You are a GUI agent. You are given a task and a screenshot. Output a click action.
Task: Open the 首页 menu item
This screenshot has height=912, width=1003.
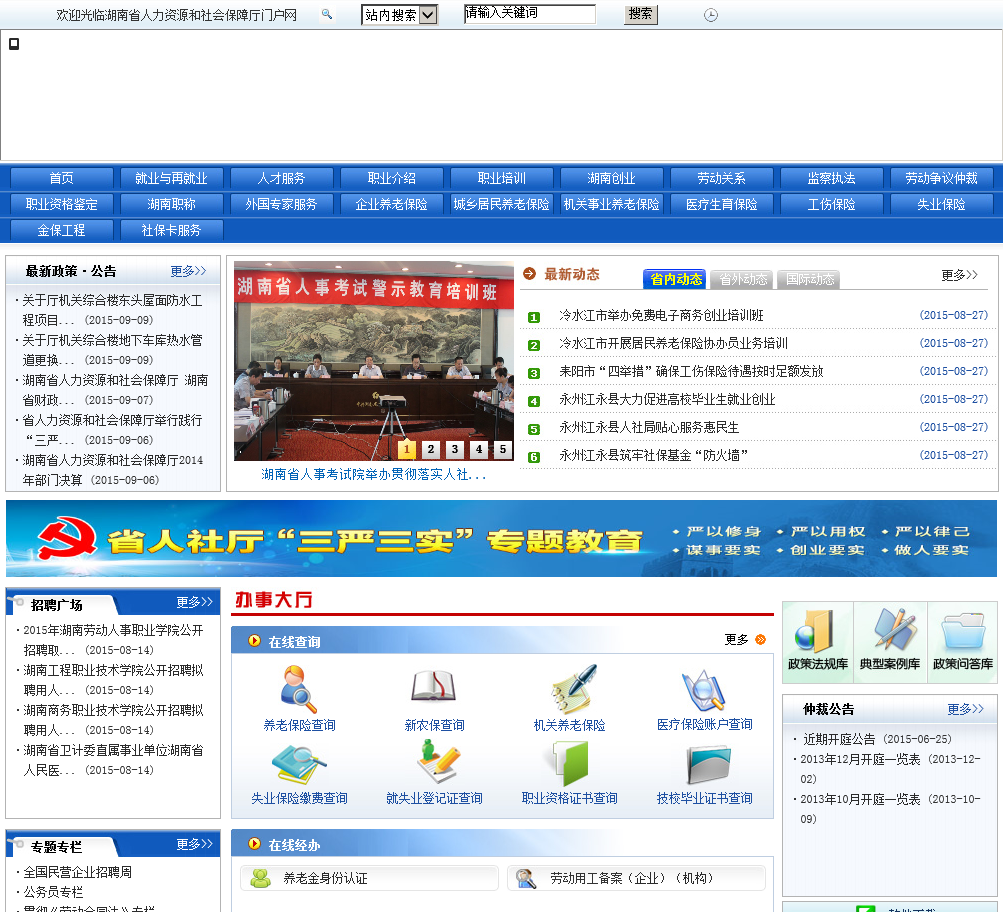coord(61,178)
